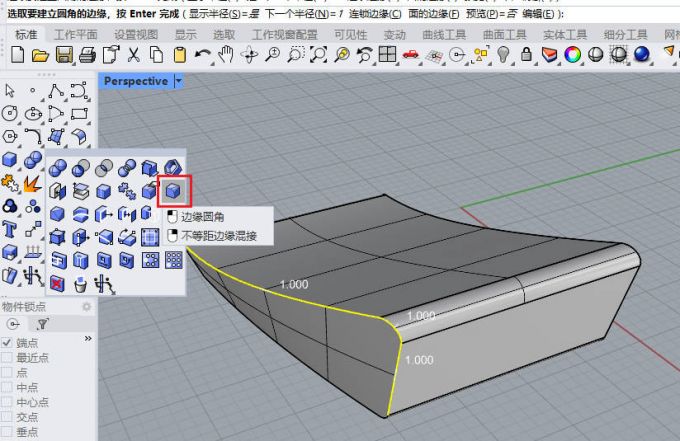The height and width of the screenshot is (441, 680).
Task: Click the 不等距边缘混接 tooltip entry
Action: [x=219, y=236]
